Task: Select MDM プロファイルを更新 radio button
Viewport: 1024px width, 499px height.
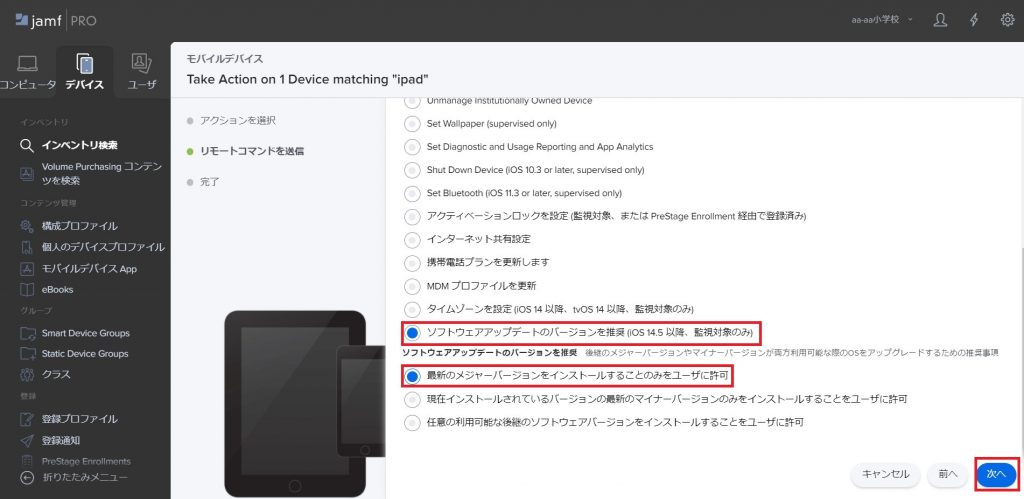Action: [412, 286]
